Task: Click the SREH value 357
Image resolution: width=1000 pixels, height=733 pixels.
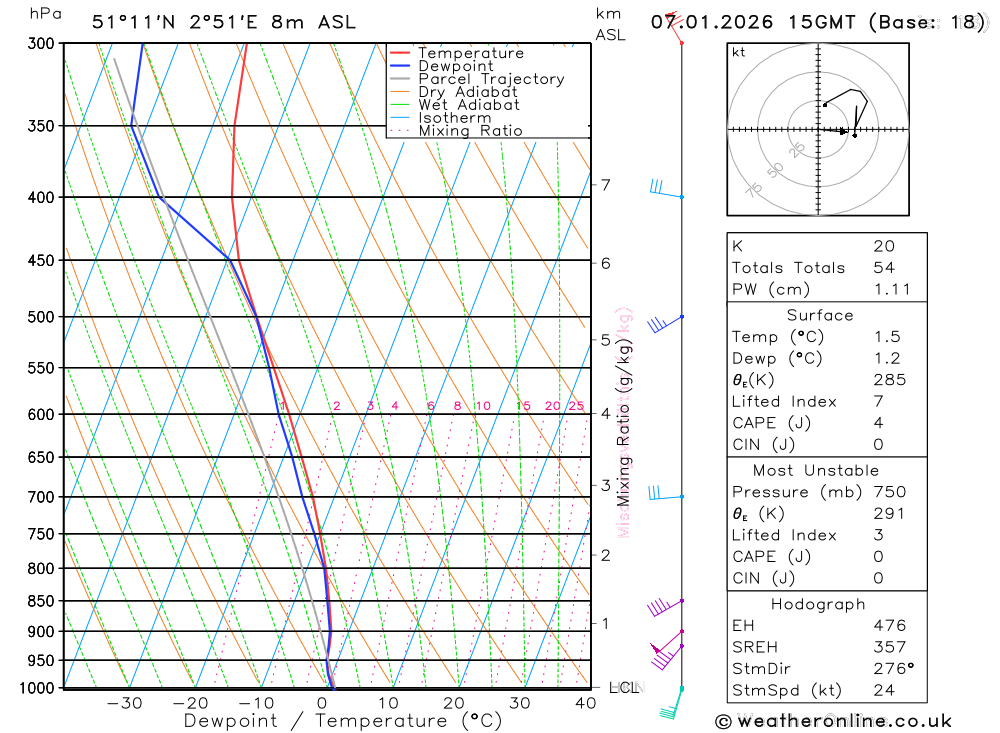Action: [889, 648]
